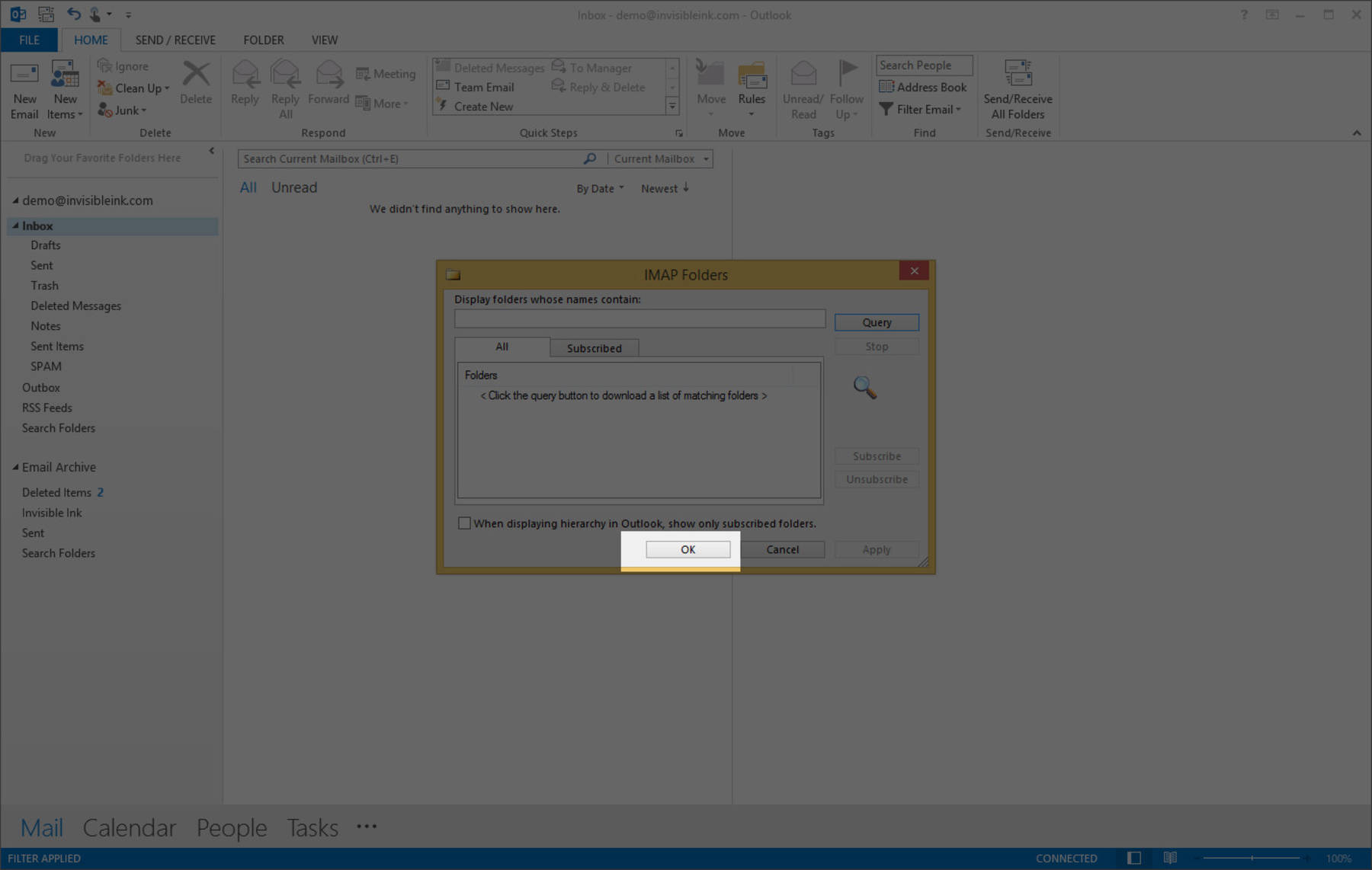This screenshot has width=1372, height=870.
Task: Click OK in IMAP Folders dialog
Action: [x=688, y=549]
